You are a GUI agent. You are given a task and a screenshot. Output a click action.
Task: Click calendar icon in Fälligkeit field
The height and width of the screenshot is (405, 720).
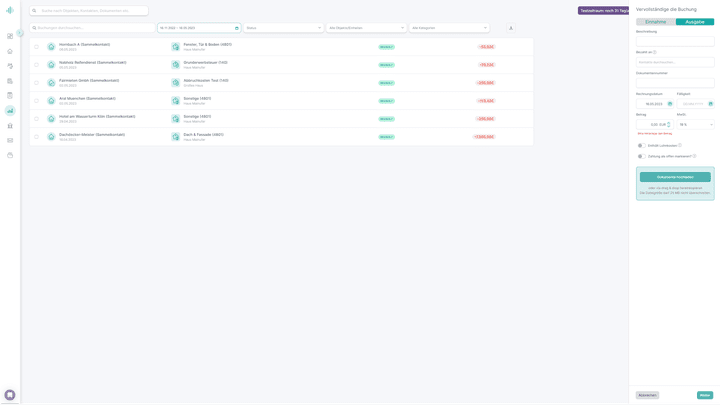tap(711, 104)
